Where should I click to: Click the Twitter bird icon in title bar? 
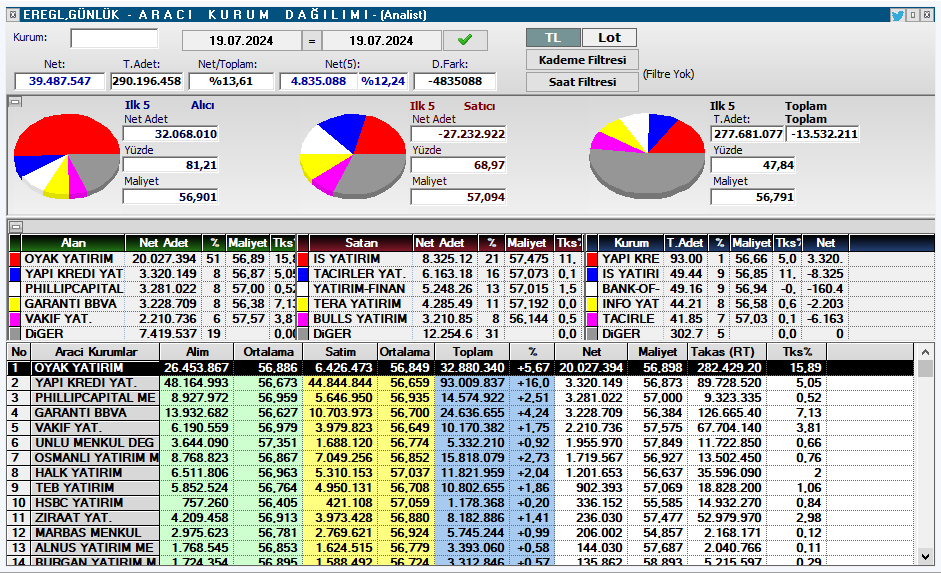click(x=897, y=15)
